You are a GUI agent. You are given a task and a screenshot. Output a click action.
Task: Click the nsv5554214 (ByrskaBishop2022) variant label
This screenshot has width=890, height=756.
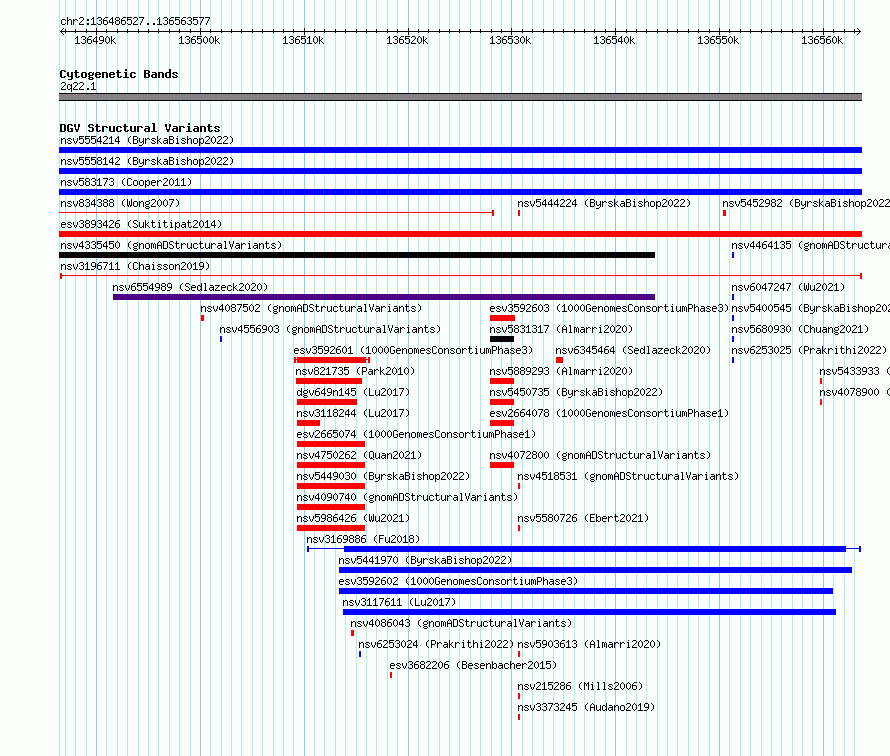(x=147, y=140)
